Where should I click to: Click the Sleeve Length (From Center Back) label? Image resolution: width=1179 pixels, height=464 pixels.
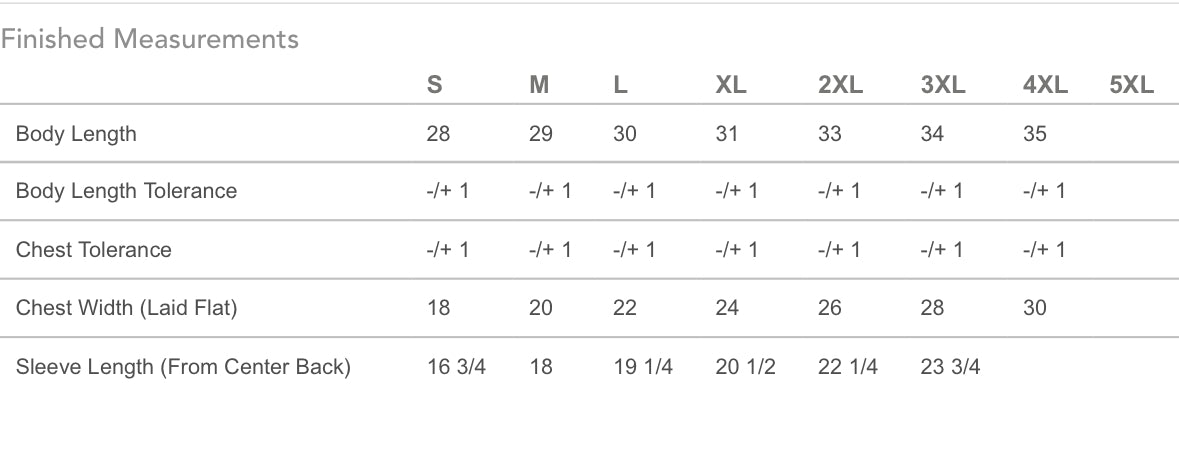click(x=183, y=367)
